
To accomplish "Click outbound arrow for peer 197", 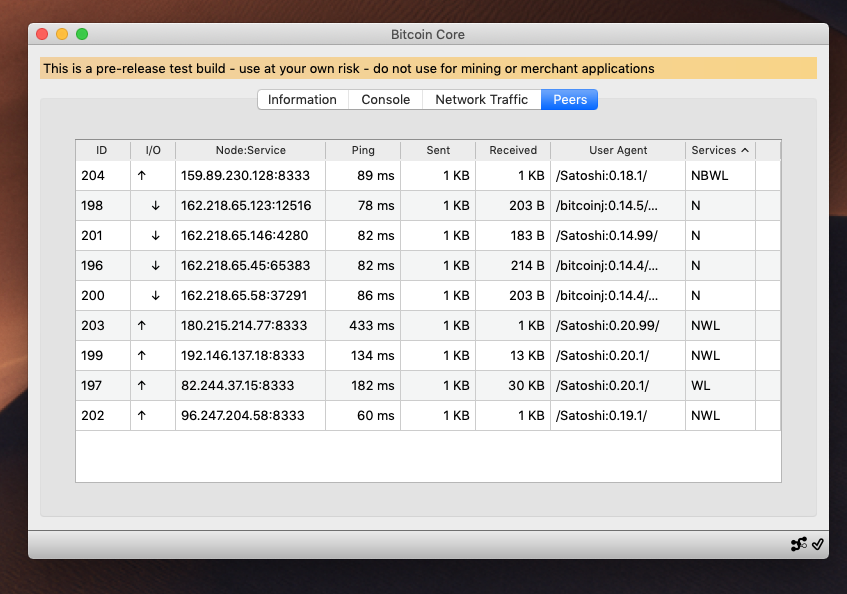I will point(142,386).
